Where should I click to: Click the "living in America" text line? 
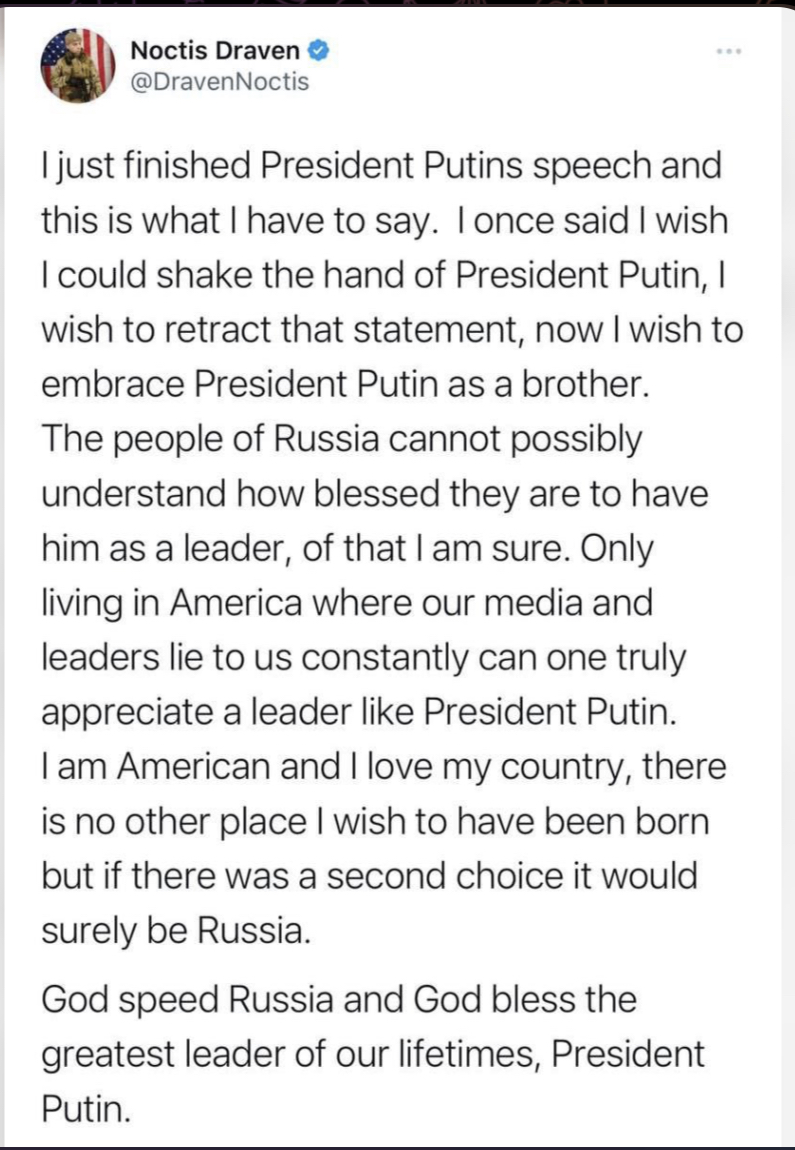(346, 603)
